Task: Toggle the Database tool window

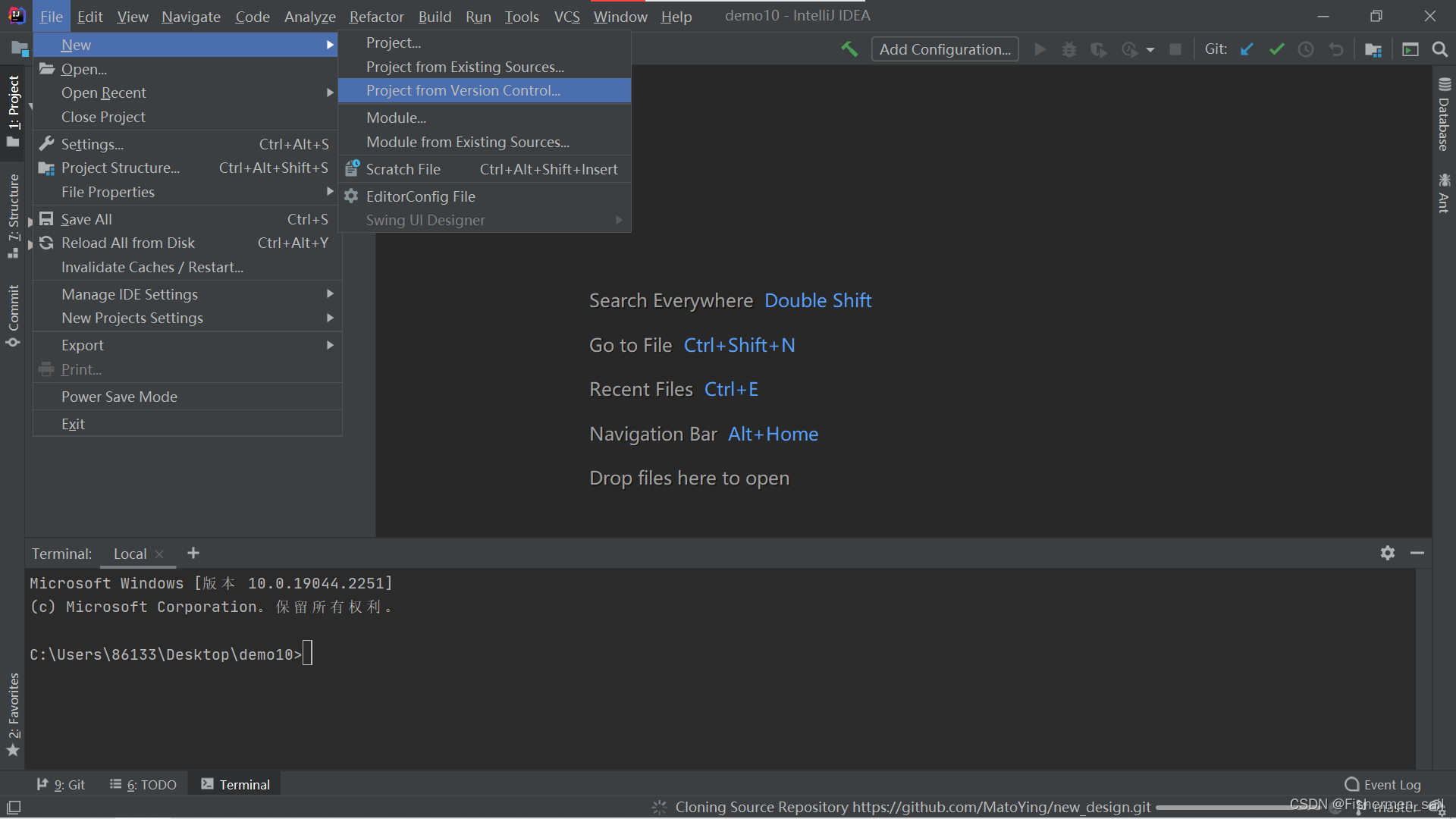Action: (1443, 114)
